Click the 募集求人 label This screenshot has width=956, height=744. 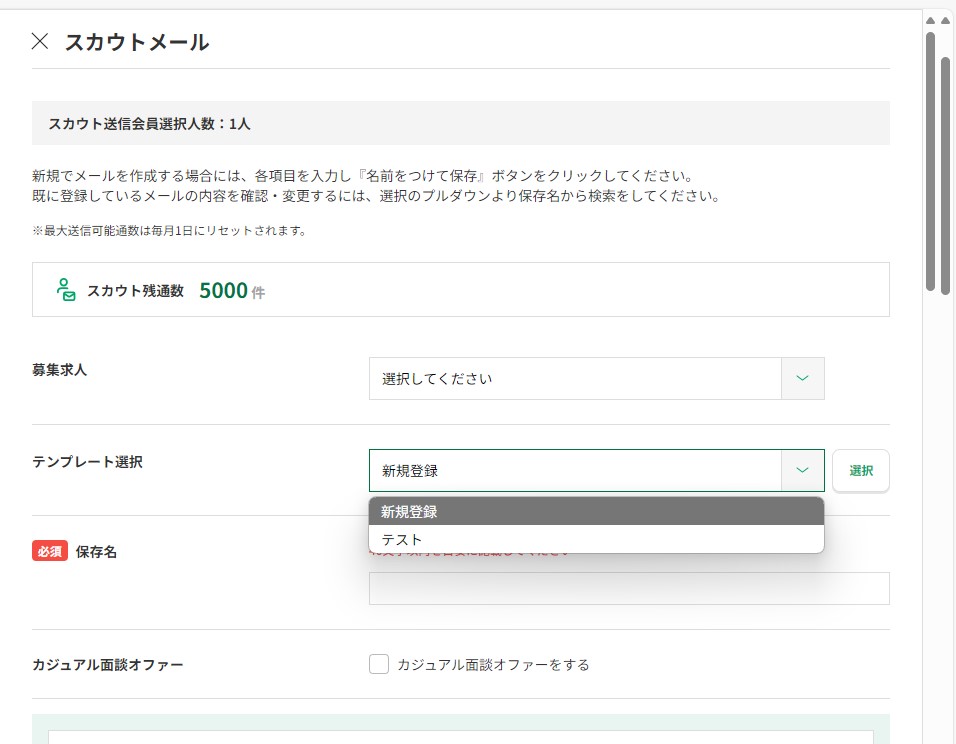point(60,370)
